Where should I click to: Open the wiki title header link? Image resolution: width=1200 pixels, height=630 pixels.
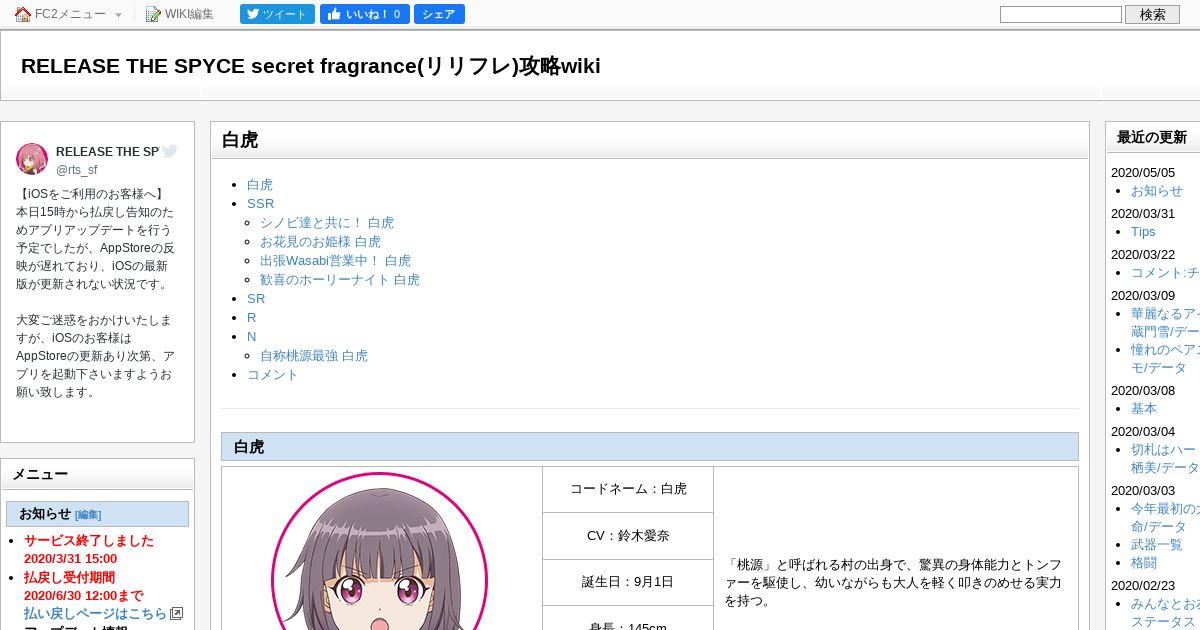311,66
